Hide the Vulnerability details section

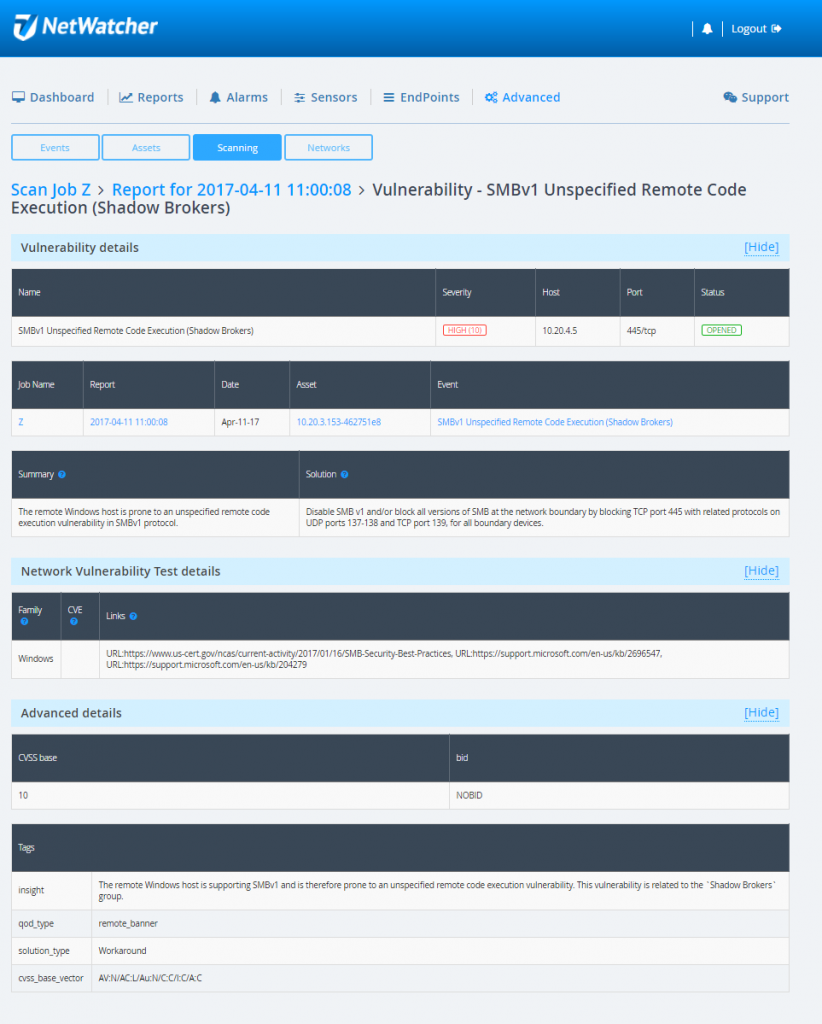pyautogui.click(x=761, y=247)
